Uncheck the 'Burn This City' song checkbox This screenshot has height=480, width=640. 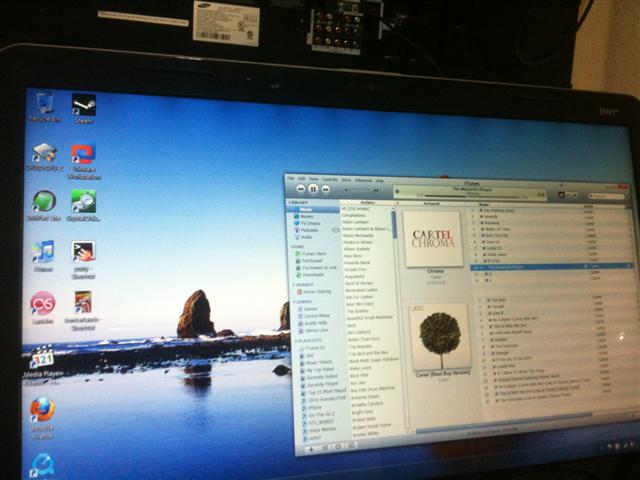pos(482,235)
